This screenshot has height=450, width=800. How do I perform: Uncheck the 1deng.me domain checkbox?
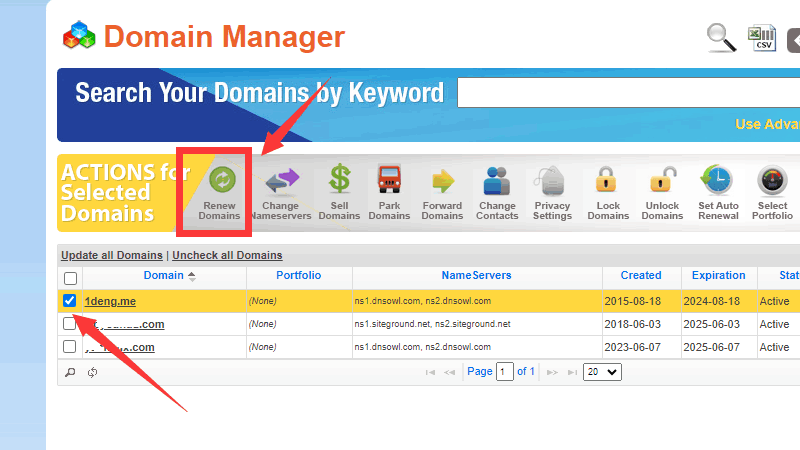point(69,301)
